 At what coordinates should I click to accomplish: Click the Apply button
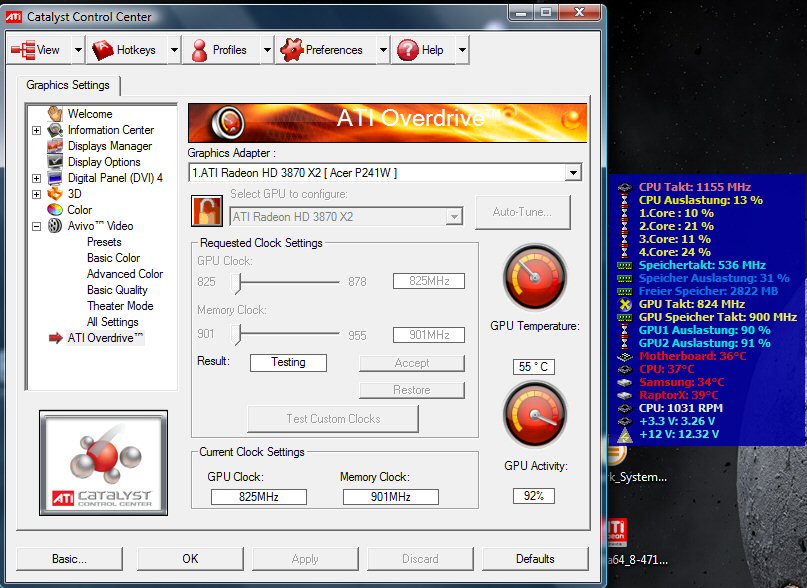coord(305,559)
